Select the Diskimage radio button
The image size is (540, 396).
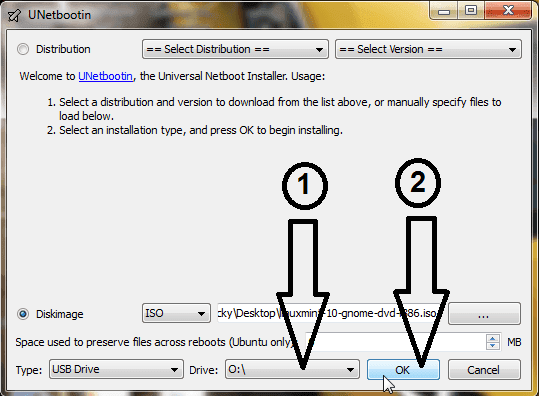pyautogui.click(x=23, y=314)
